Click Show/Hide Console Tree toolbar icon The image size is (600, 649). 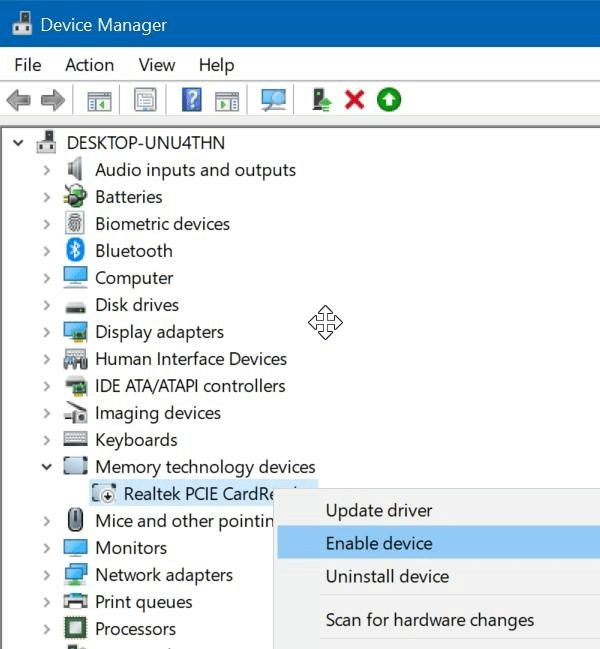click(x=99, y=100)
